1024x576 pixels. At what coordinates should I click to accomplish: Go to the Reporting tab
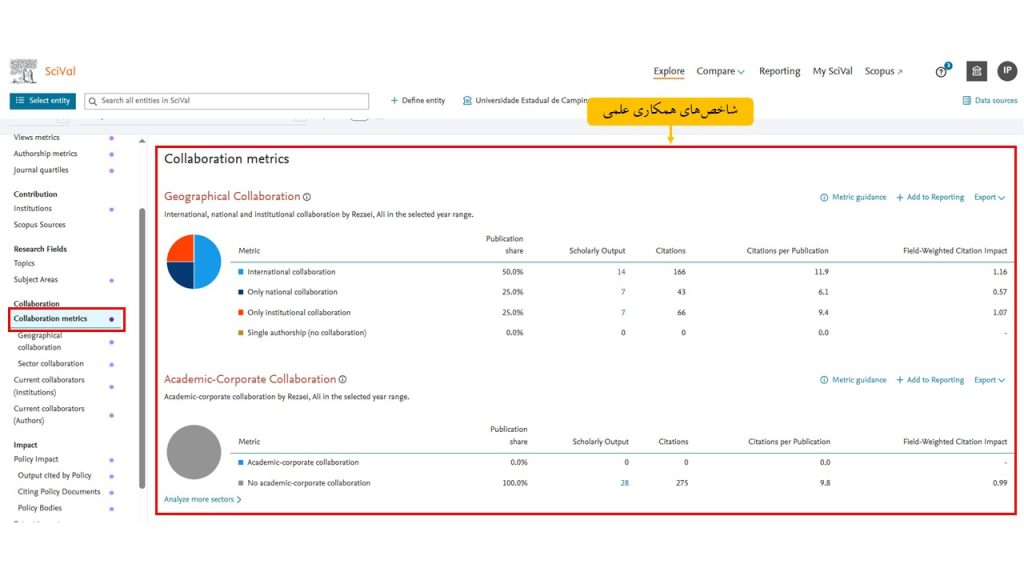coord(779,71)
